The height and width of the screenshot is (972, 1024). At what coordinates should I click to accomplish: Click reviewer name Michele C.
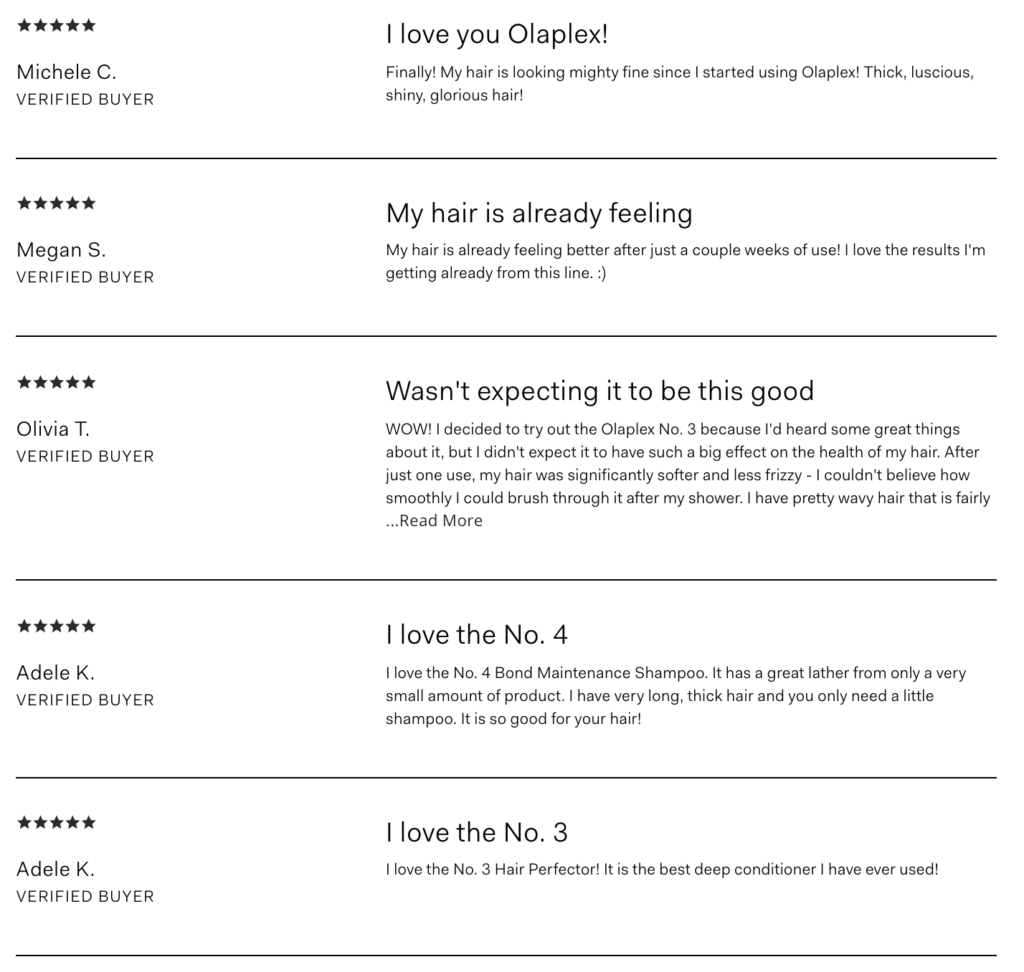tap(66, 72)
